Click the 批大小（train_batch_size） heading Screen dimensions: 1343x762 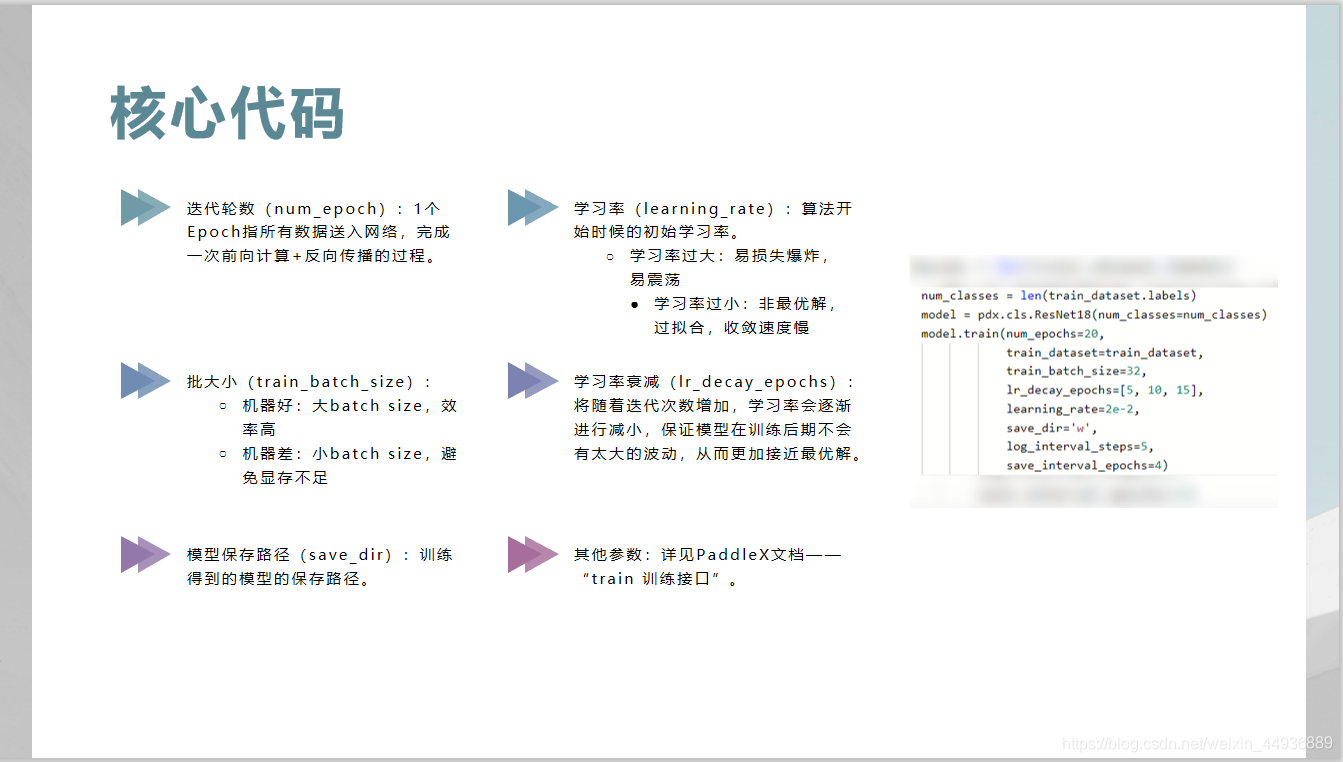pos(309,382)
